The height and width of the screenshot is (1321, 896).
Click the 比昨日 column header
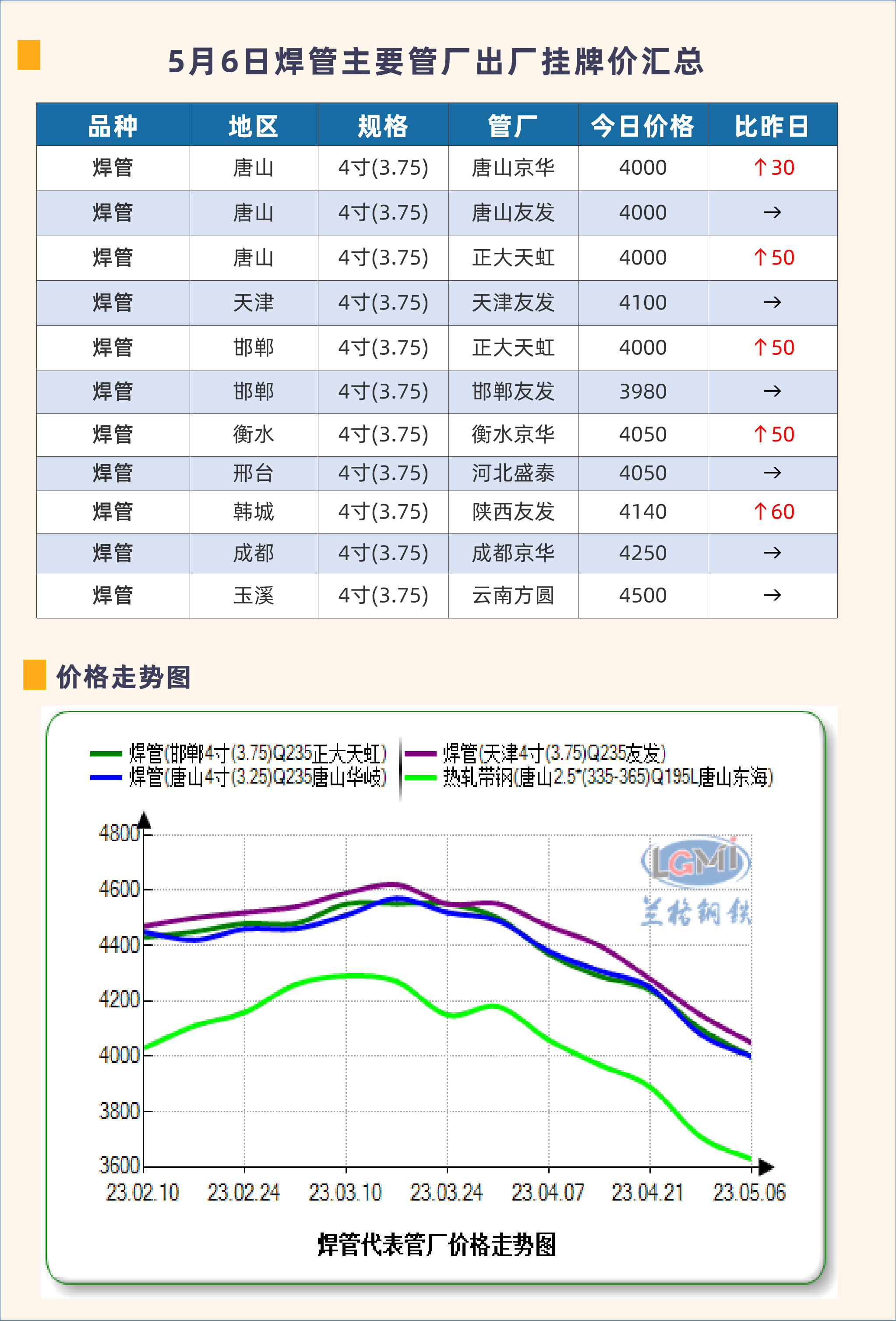tap(772, 125)
